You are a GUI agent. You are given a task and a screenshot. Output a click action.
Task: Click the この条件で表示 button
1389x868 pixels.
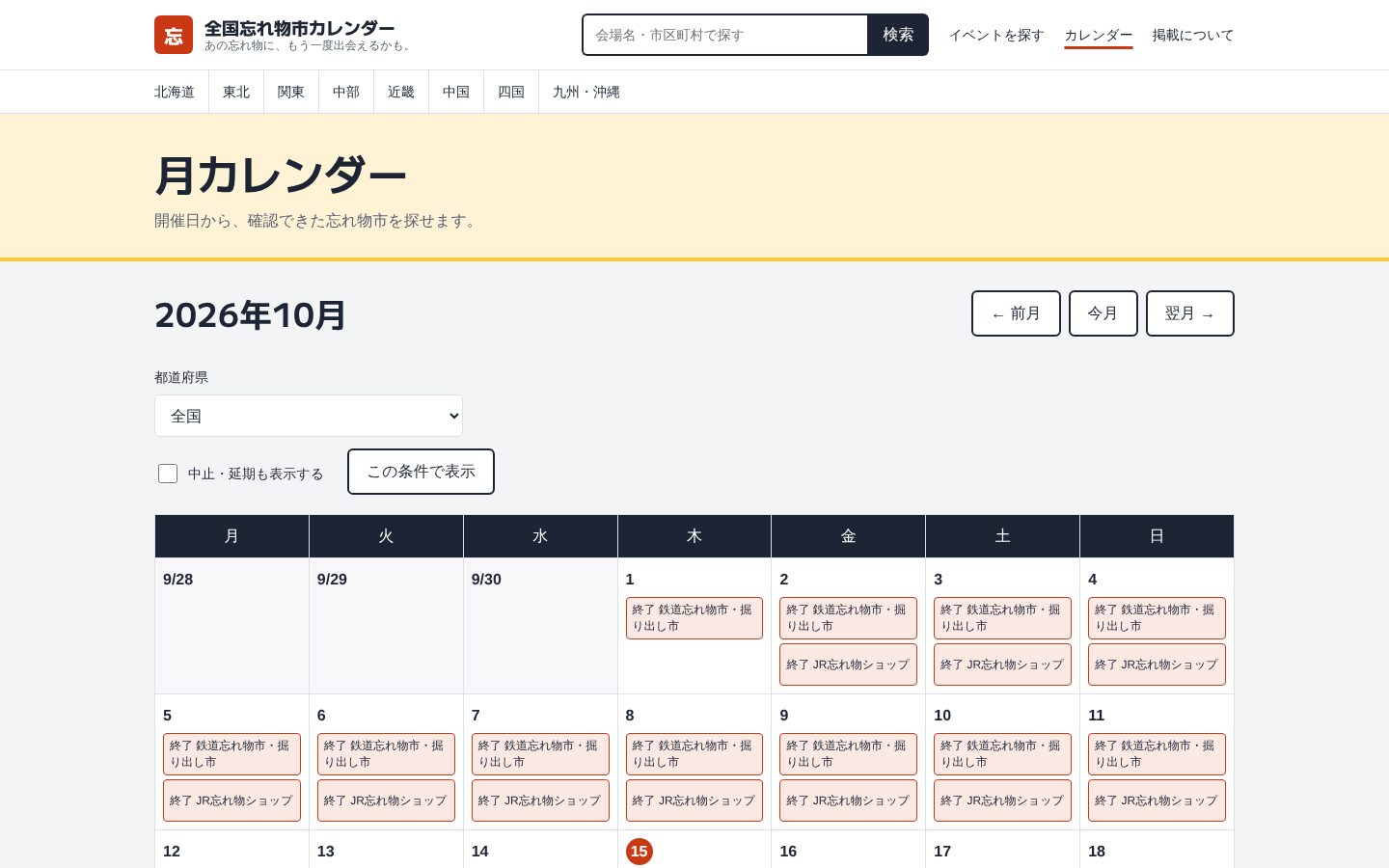(x=421, y=472)
